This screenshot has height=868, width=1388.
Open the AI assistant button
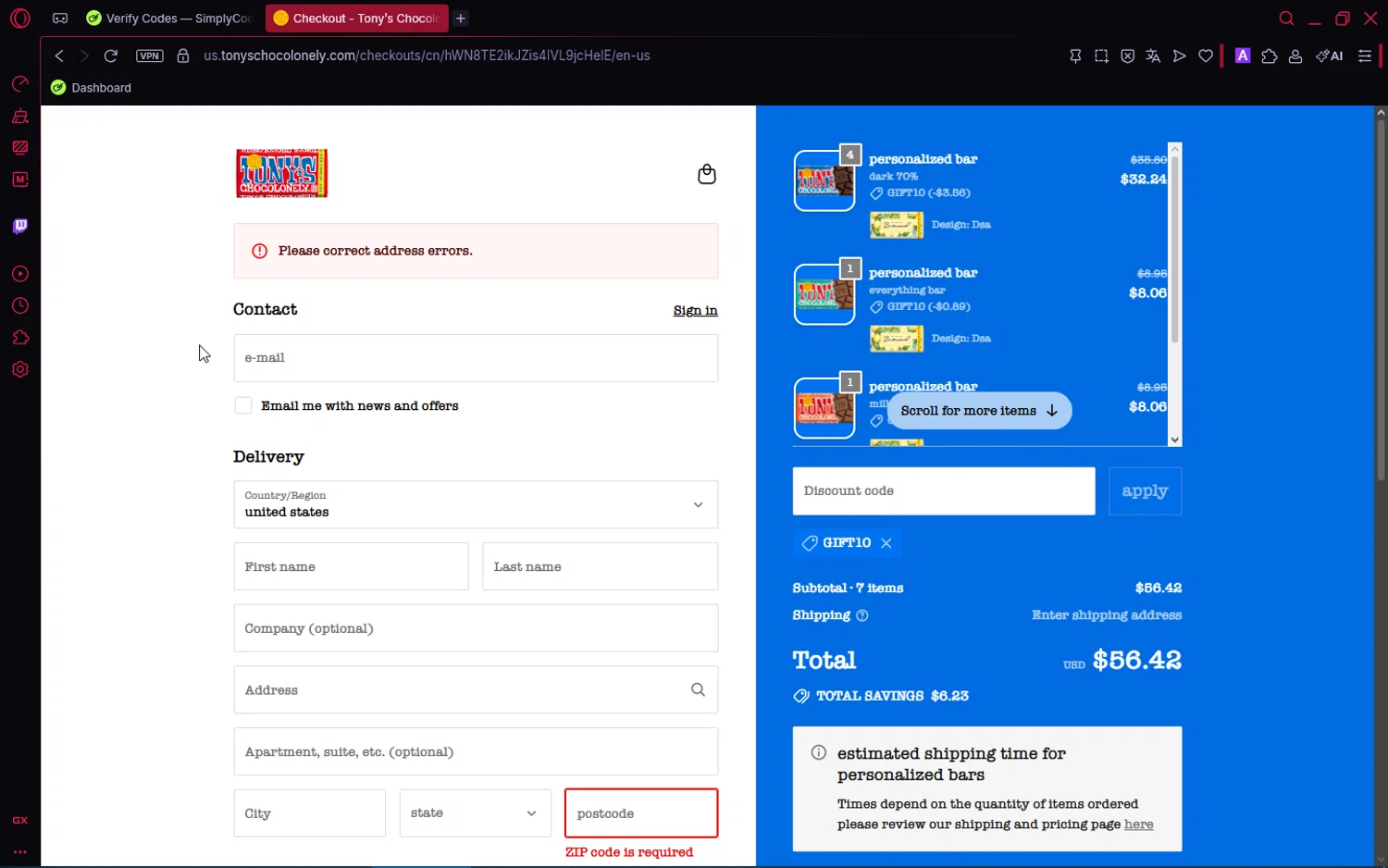1330,56
